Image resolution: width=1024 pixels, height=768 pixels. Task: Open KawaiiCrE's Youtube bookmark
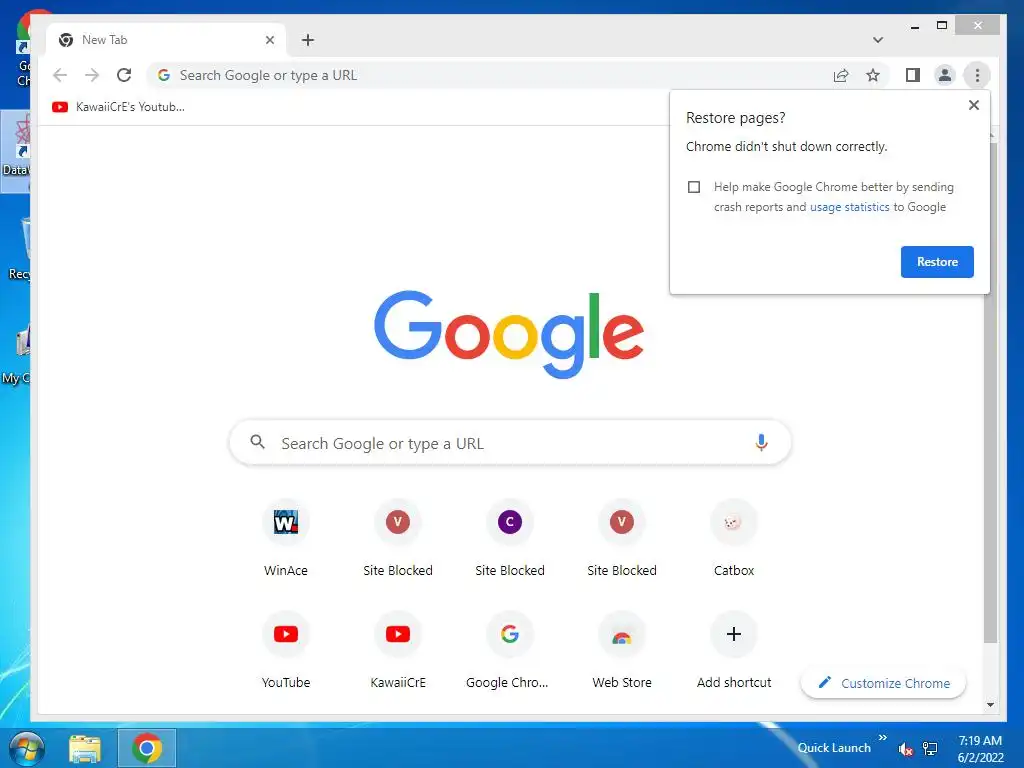coord(119,106)
